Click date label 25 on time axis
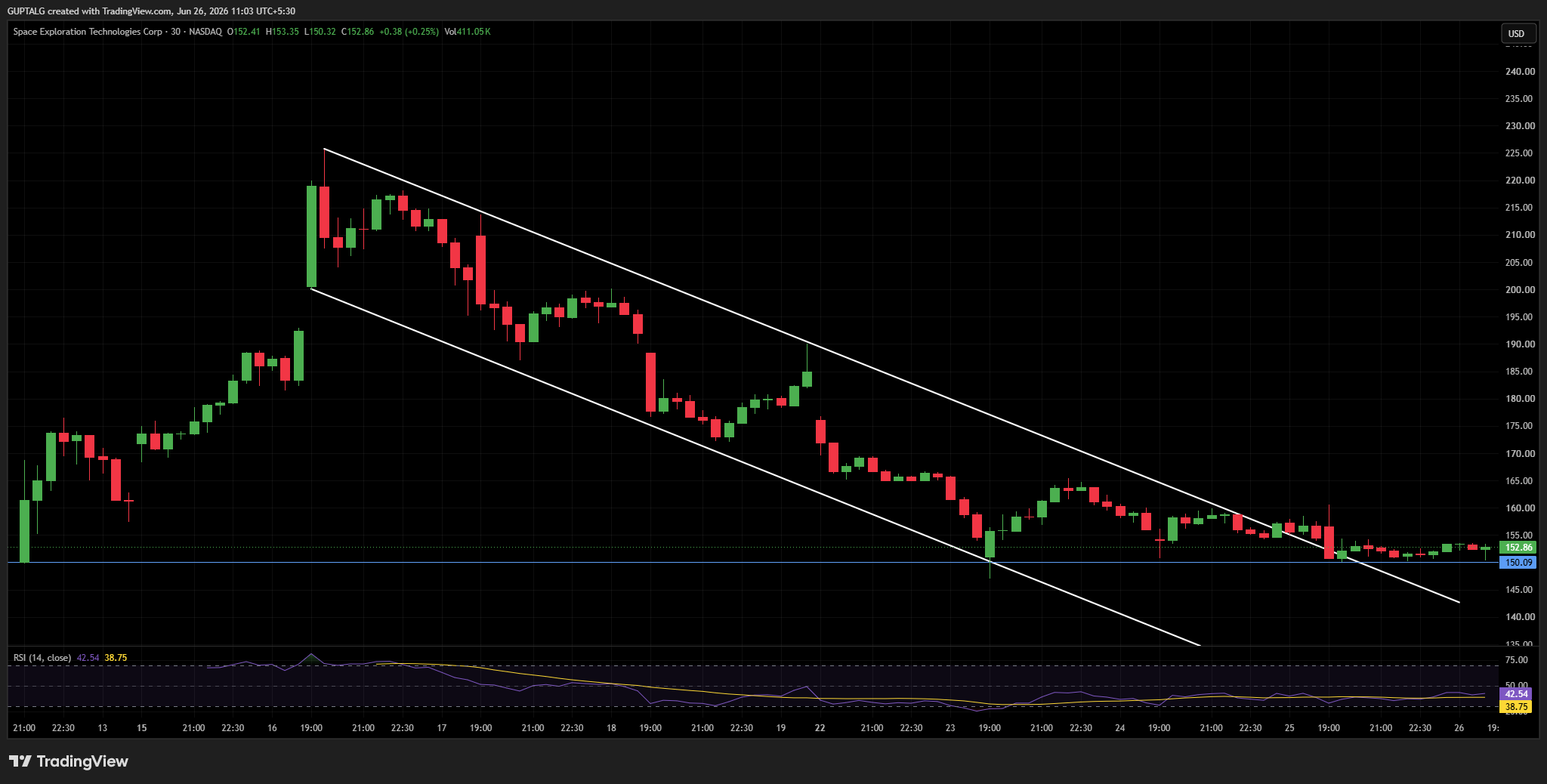 tap(1289, 728)
